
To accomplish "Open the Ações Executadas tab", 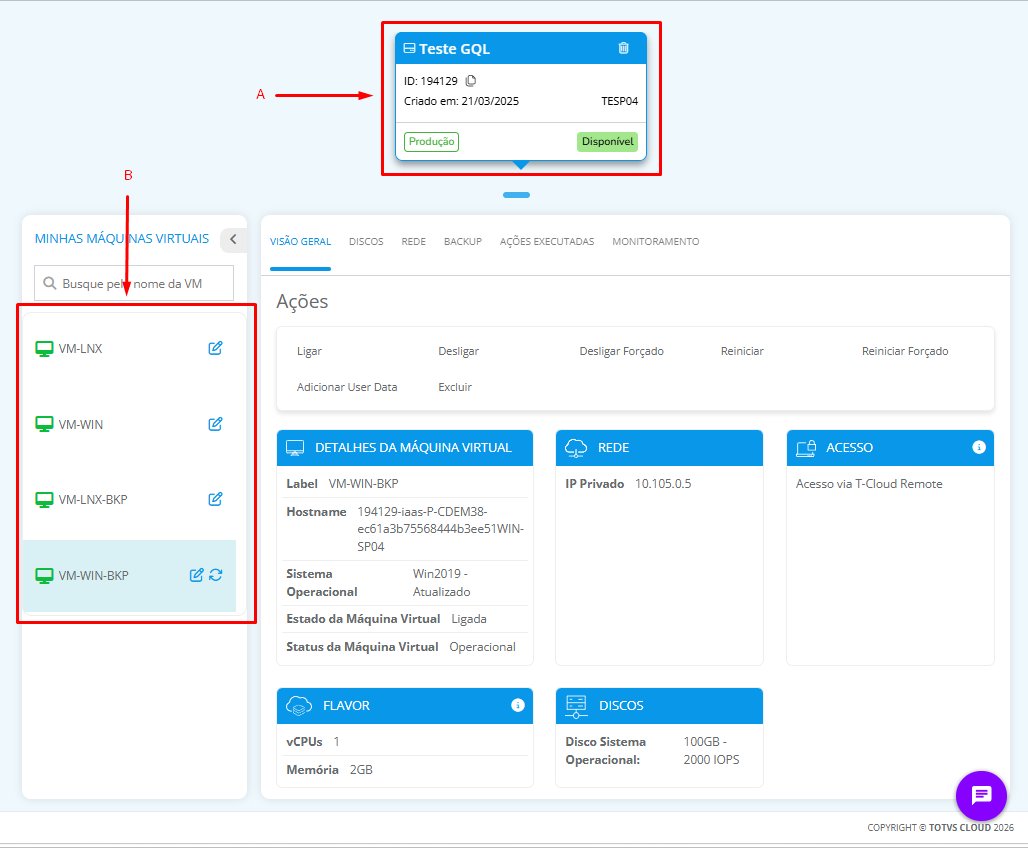I will click(x=547, y=241).
